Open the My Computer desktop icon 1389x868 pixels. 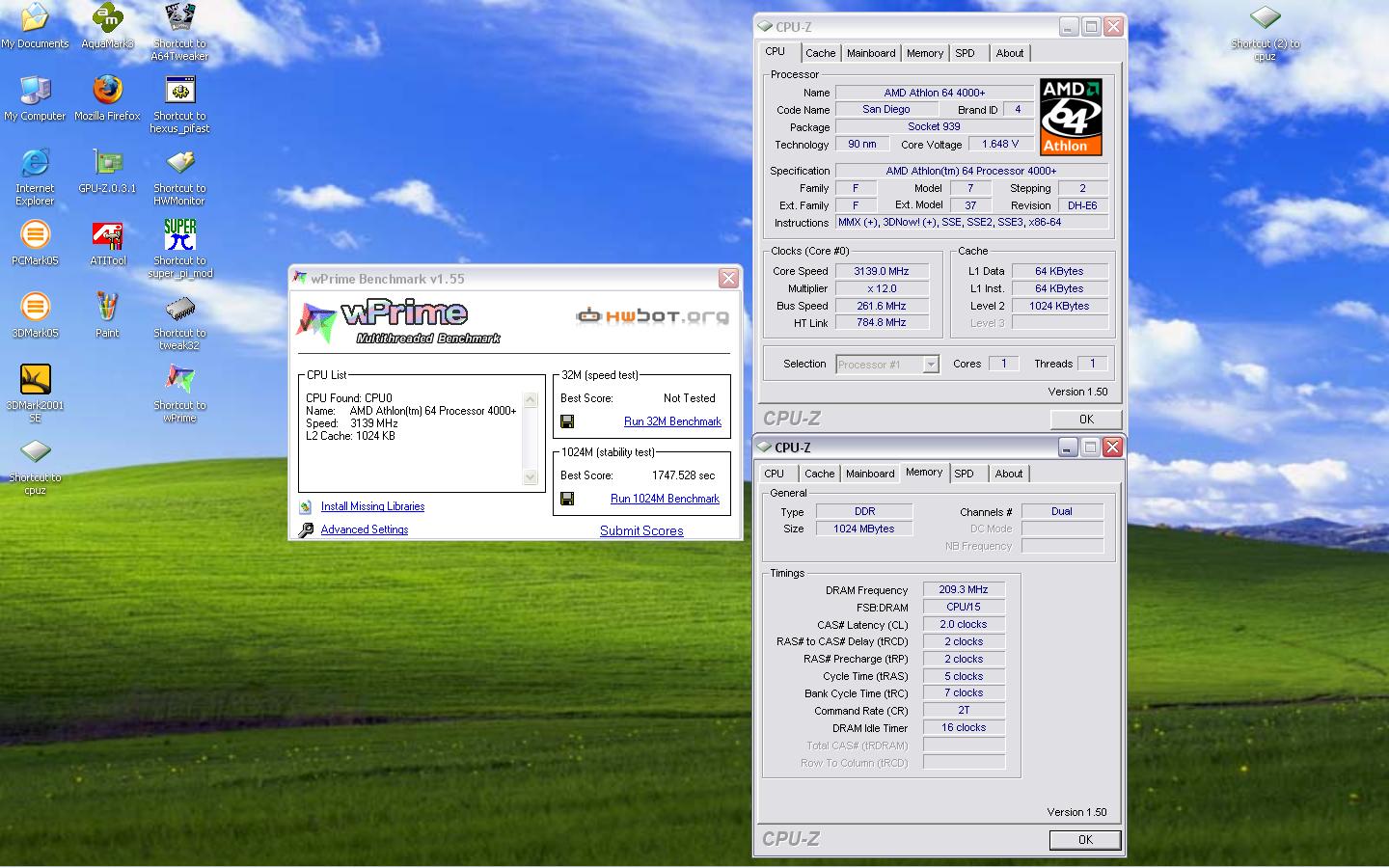(35, 90)
